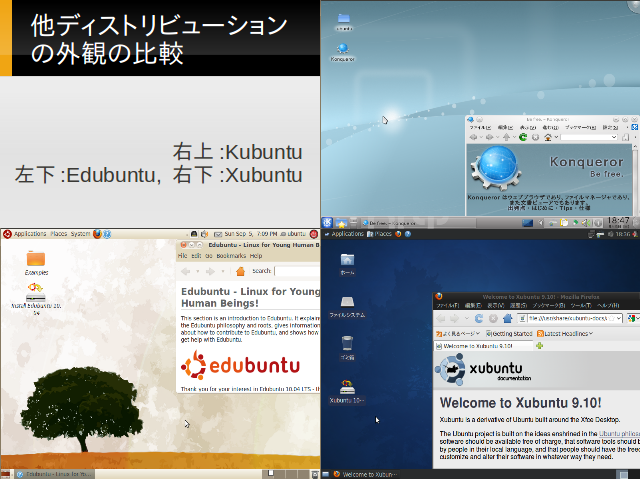Open Konqueror's ブックマーク menu
The image size is (640, 480).
click(580, 128)
